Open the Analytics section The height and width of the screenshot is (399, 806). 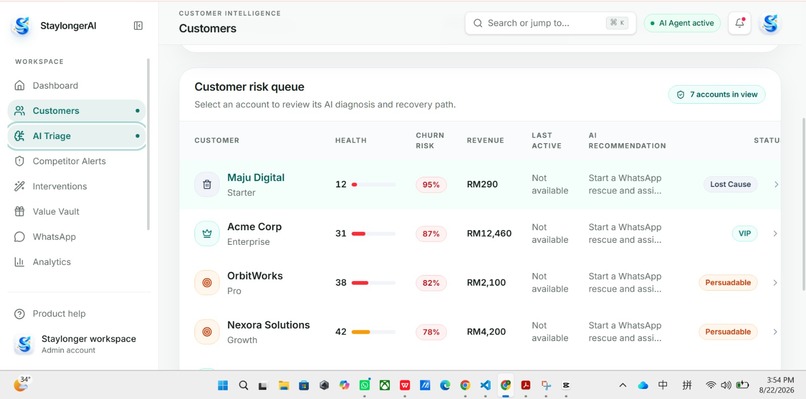[x=77, y=262]
